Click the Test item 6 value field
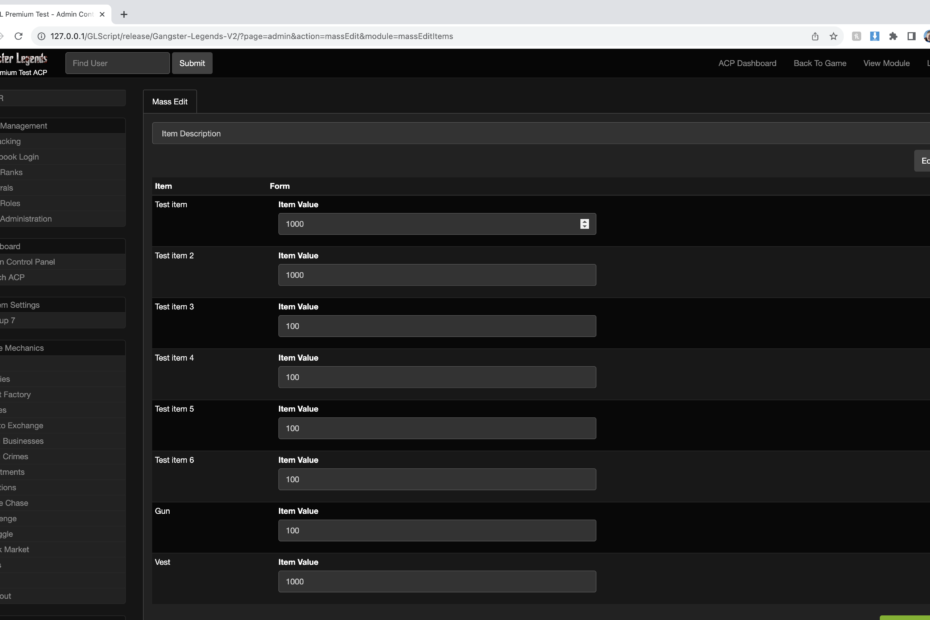The height and width of the screenshot is (620, 930). pyautogui.click(x=437, y=479)
